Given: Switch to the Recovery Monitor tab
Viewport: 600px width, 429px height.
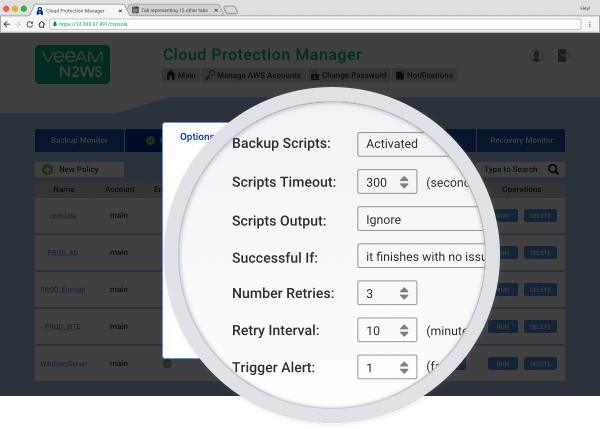Looking at the screenshot, I should click(x=521, y=140).
